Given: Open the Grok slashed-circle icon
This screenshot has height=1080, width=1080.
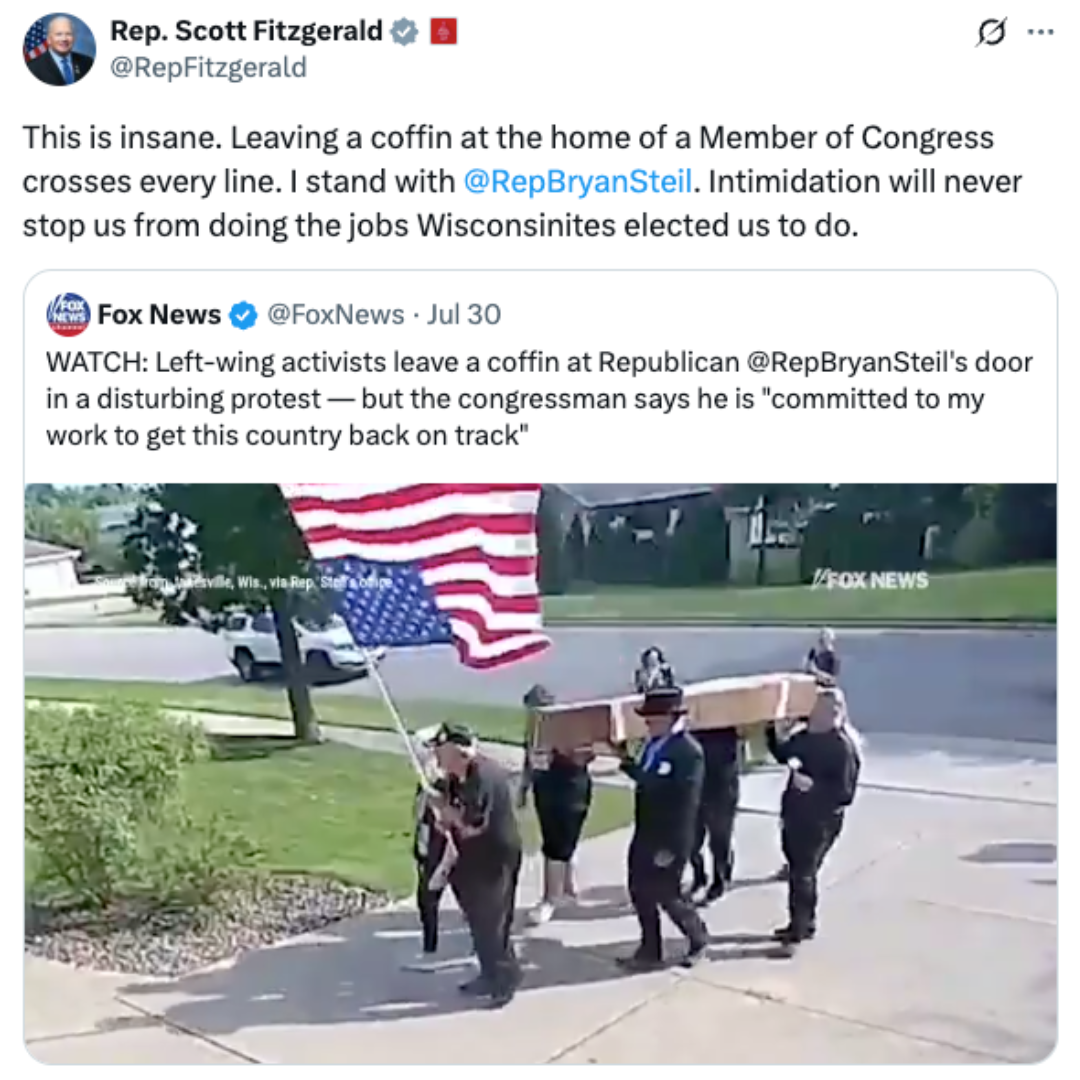Looking at the screenshot, I should pos(991,32).
